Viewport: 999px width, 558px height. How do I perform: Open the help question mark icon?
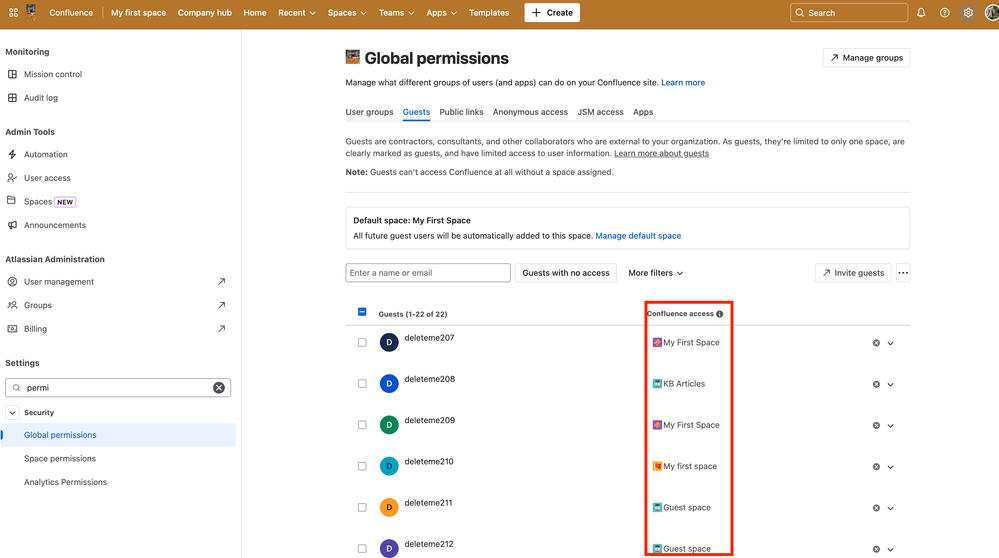(944, 13)
